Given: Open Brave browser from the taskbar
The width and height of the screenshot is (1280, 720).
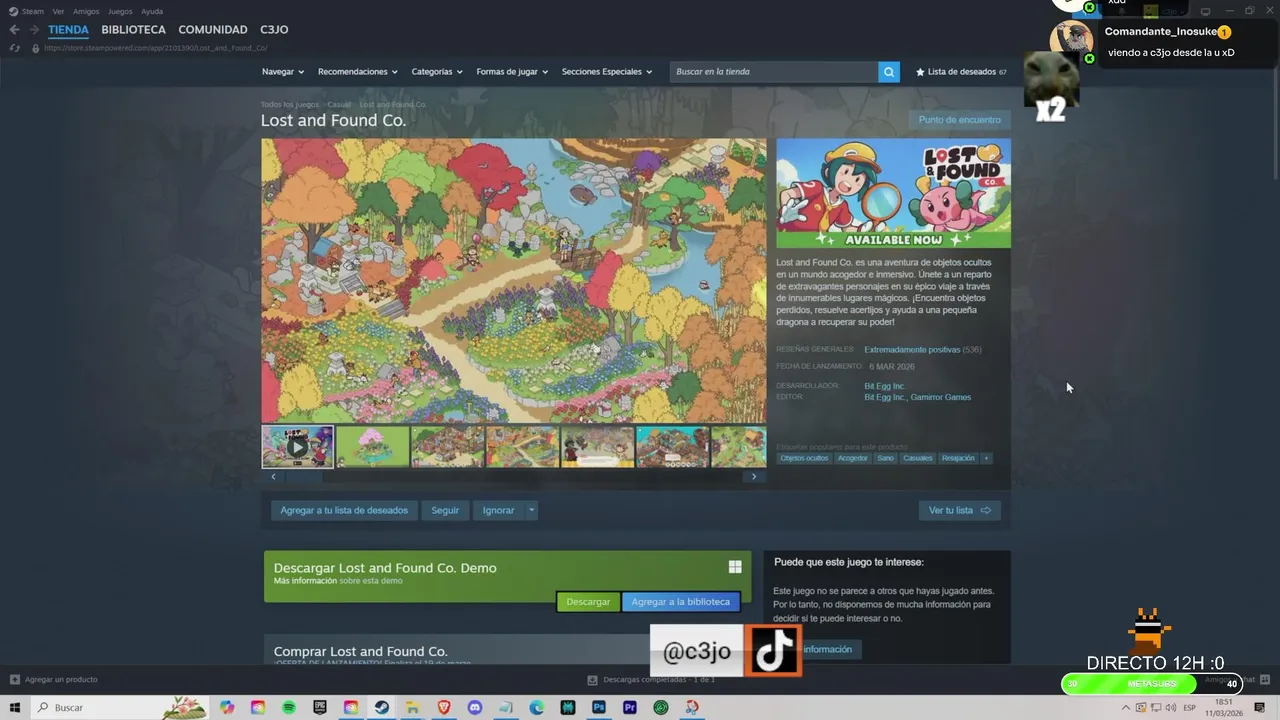Looking at the screenshot, I should (444, 707).
